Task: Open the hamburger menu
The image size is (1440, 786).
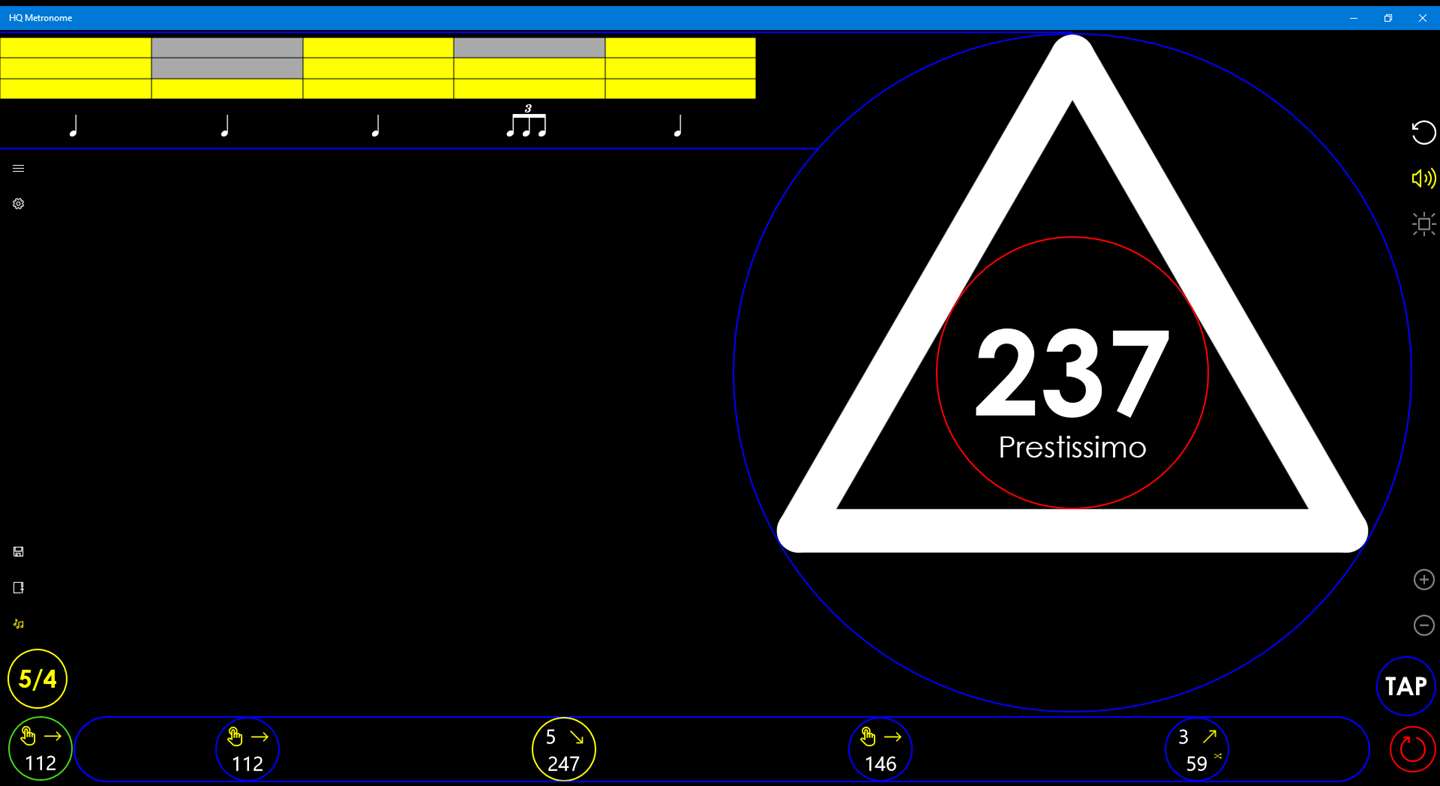Action: coord(18,168)
